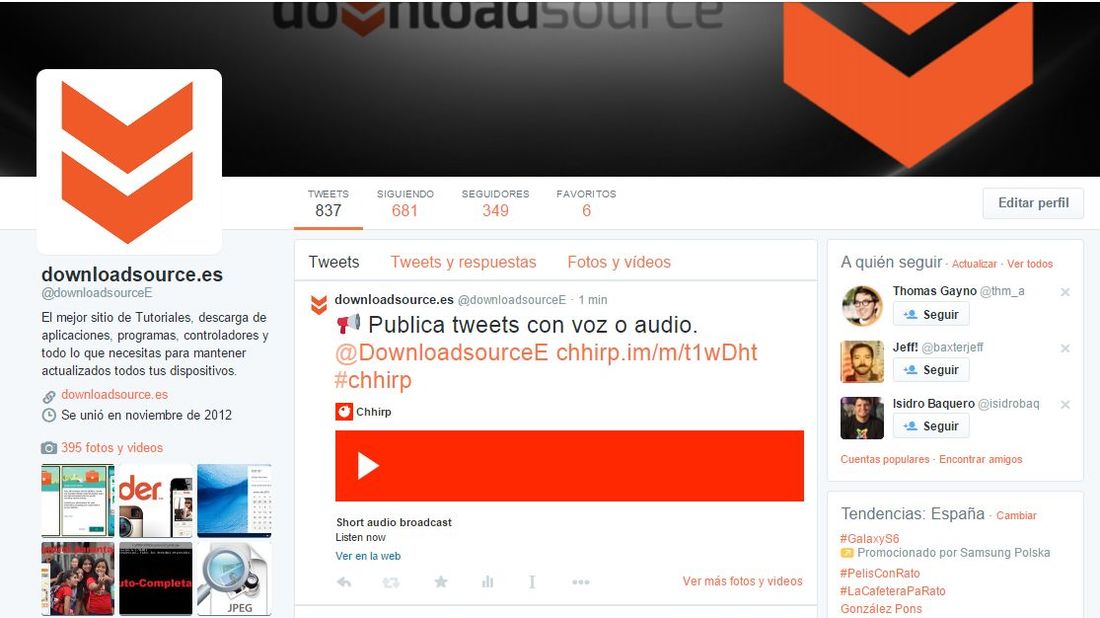Reply to the Chhirp tweet

click(x=344, y=582)
